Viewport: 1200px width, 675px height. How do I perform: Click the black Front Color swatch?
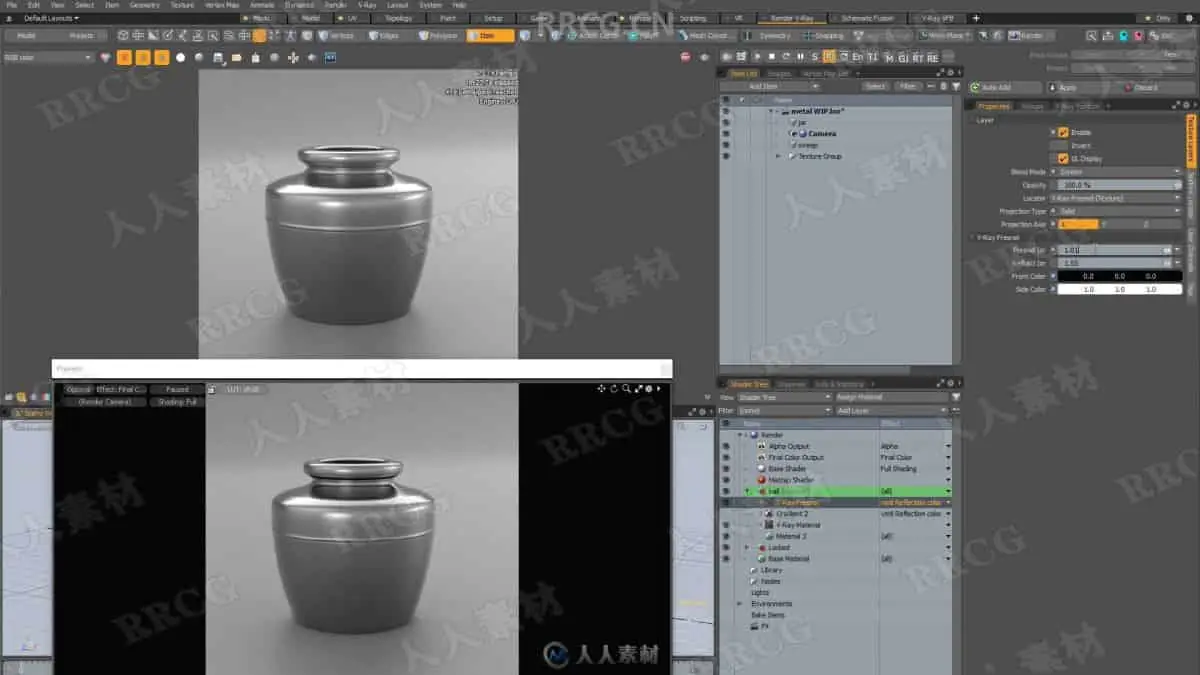coord(1119,276)
